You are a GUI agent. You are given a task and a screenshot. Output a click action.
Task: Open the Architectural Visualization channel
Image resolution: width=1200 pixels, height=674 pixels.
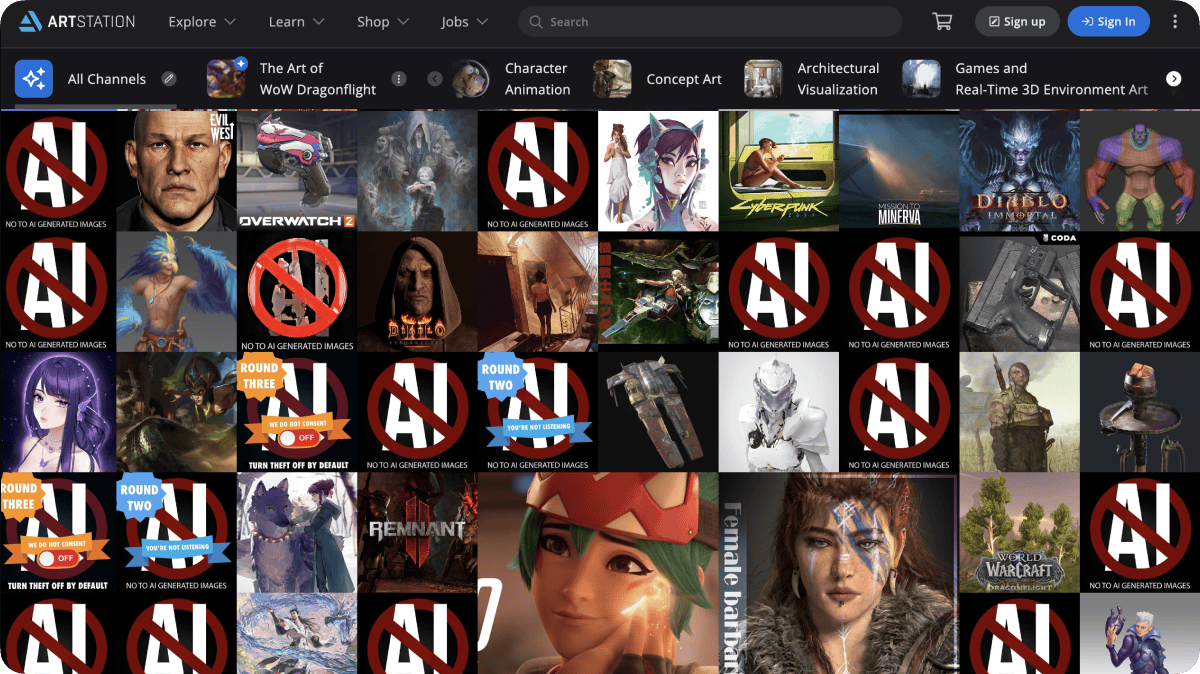click(x=812, y=78)
